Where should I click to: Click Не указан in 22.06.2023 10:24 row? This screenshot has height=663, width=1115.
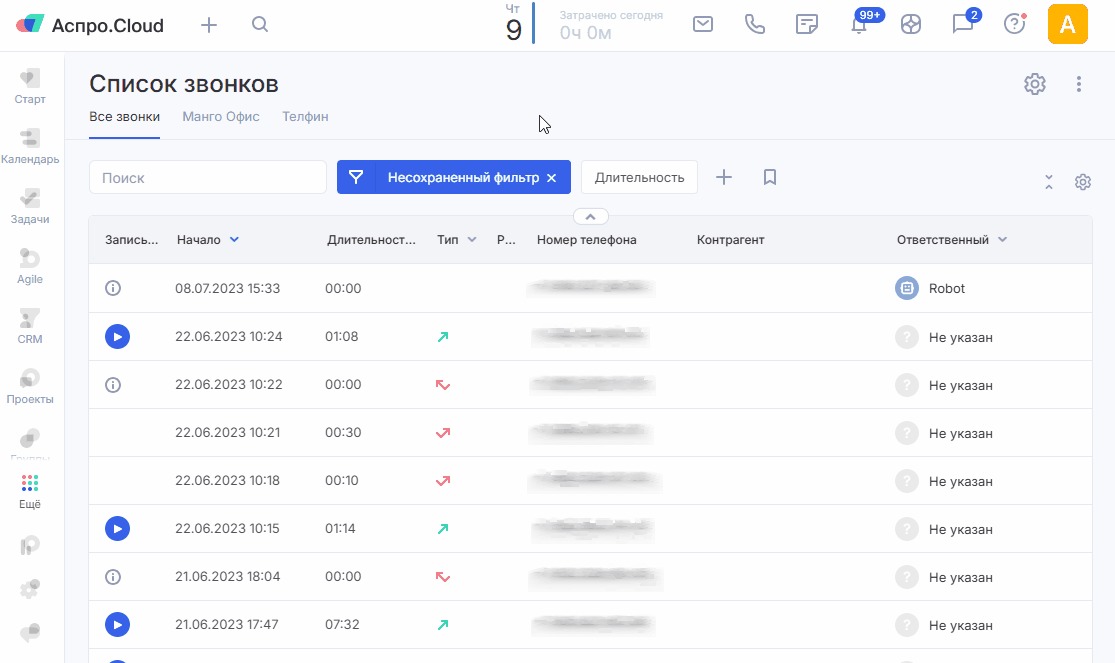coord(960,337)
